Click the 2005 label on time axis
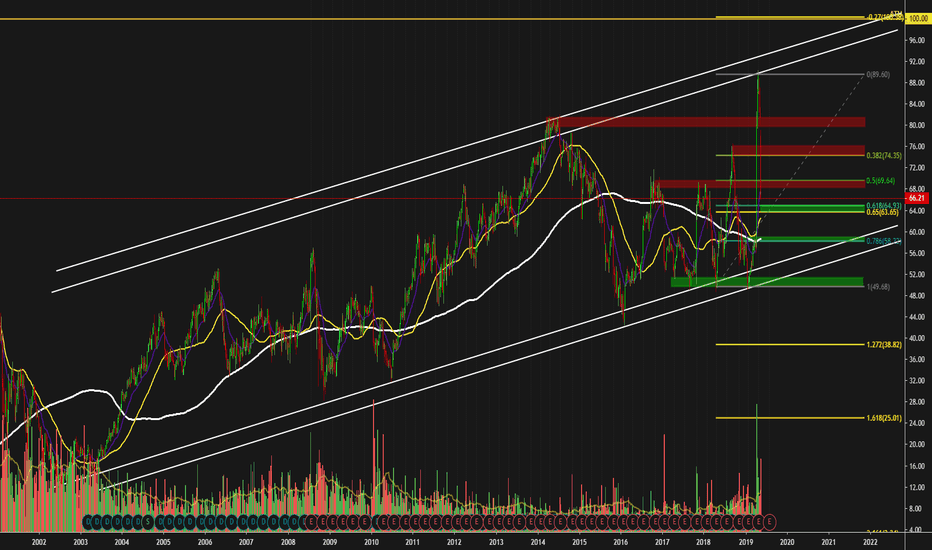Viewport: 932px width, 550px height. click(163, 542)
